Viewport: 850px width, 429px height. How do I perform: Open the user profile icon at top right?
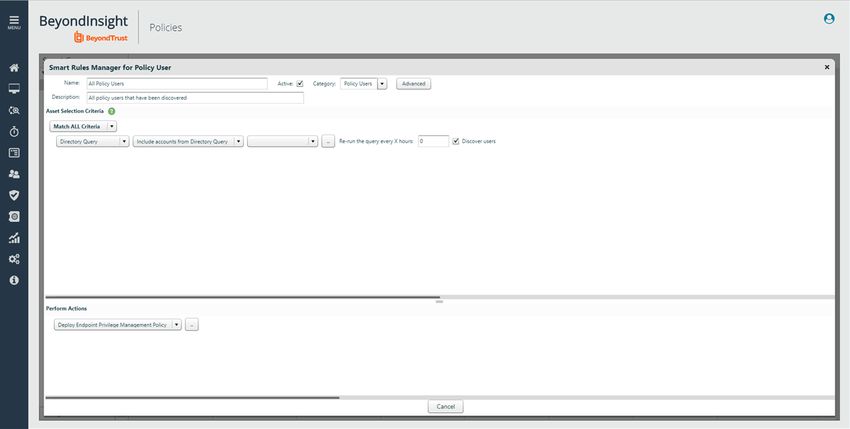pos(829,18)
